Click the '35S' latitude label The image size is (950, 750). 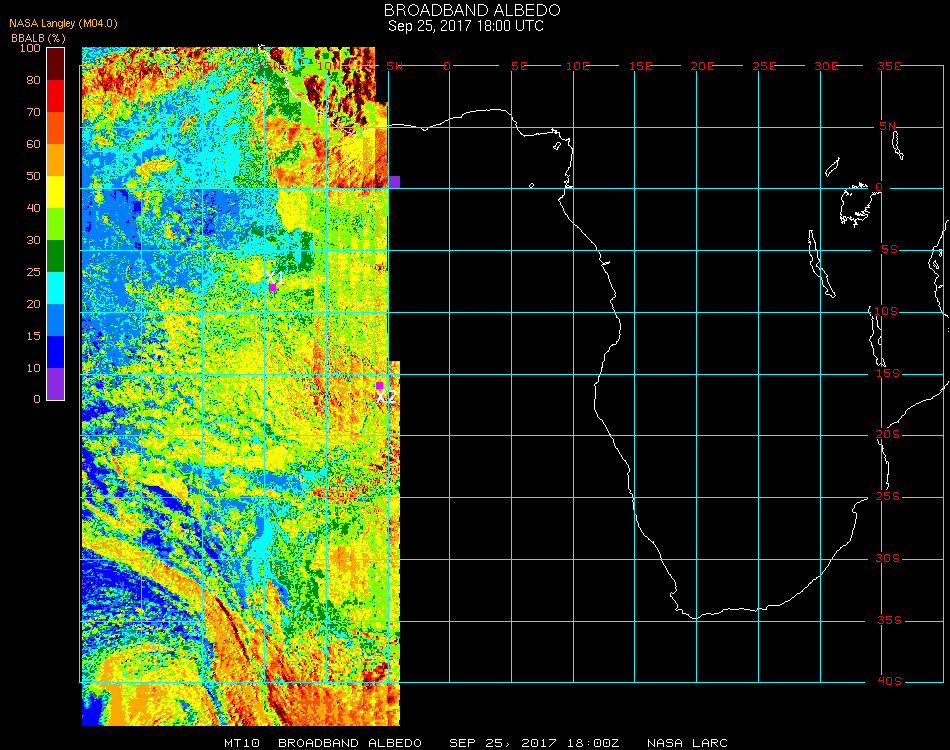coord(889,620)
